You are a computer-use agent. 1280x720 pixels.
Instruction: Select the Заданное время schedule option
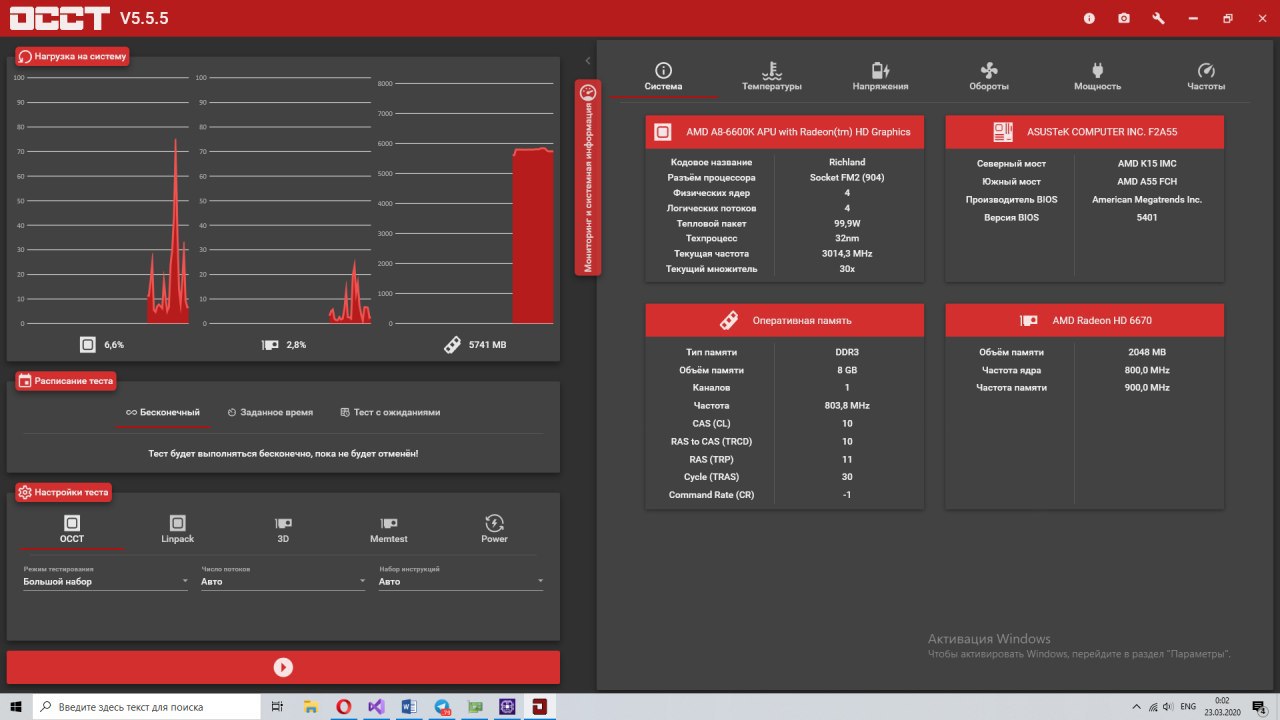[270, 412]
